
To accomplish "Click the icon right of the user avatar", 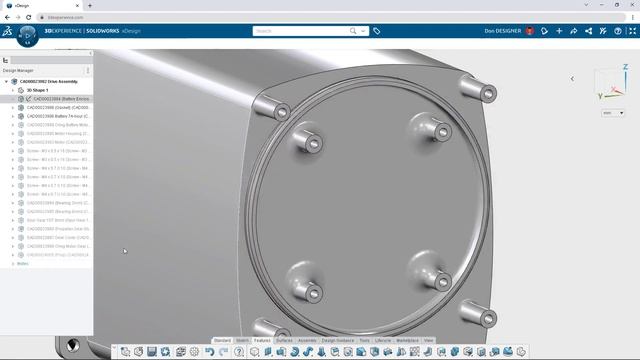I will click(544, 31).
